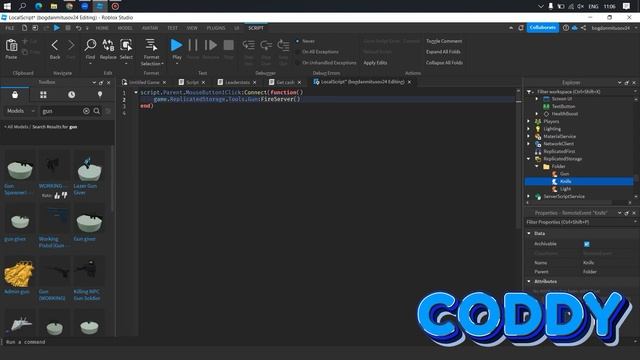640x360 pixels.
Task: Toggle the Archivable checkbox
Action: click(x=587, y=244)
